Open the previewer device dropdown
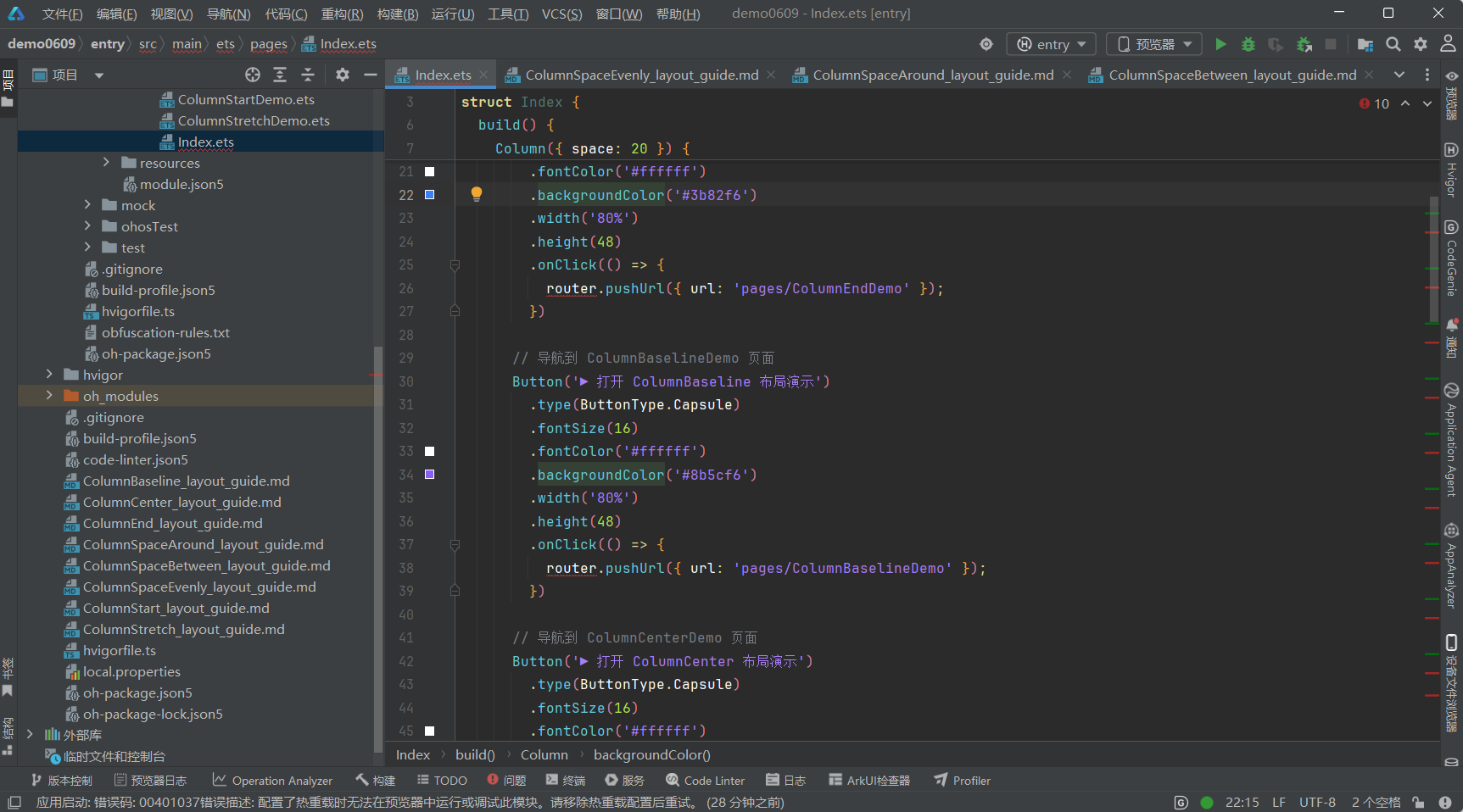 pyautogui.click(x=1155, y=44)
